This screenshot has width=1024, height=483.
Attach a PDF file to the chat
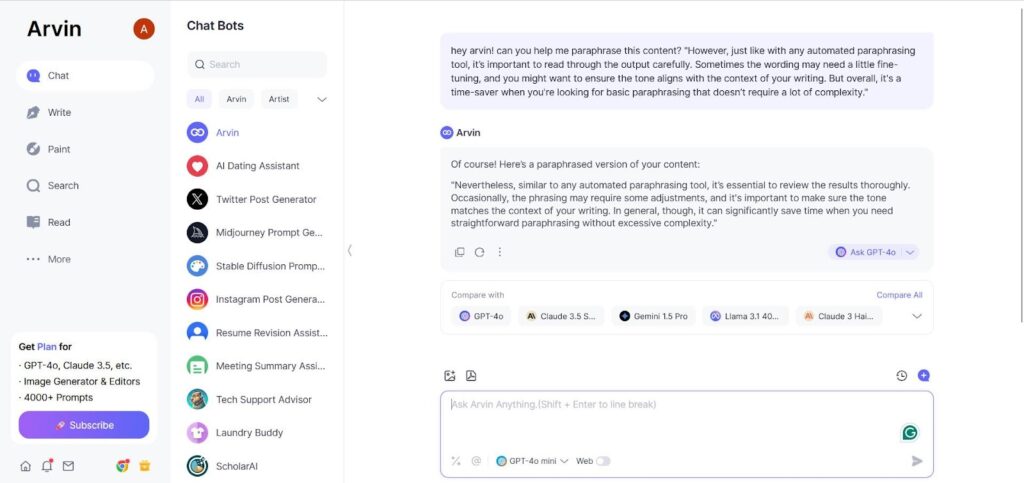click(x=471, y=375)
